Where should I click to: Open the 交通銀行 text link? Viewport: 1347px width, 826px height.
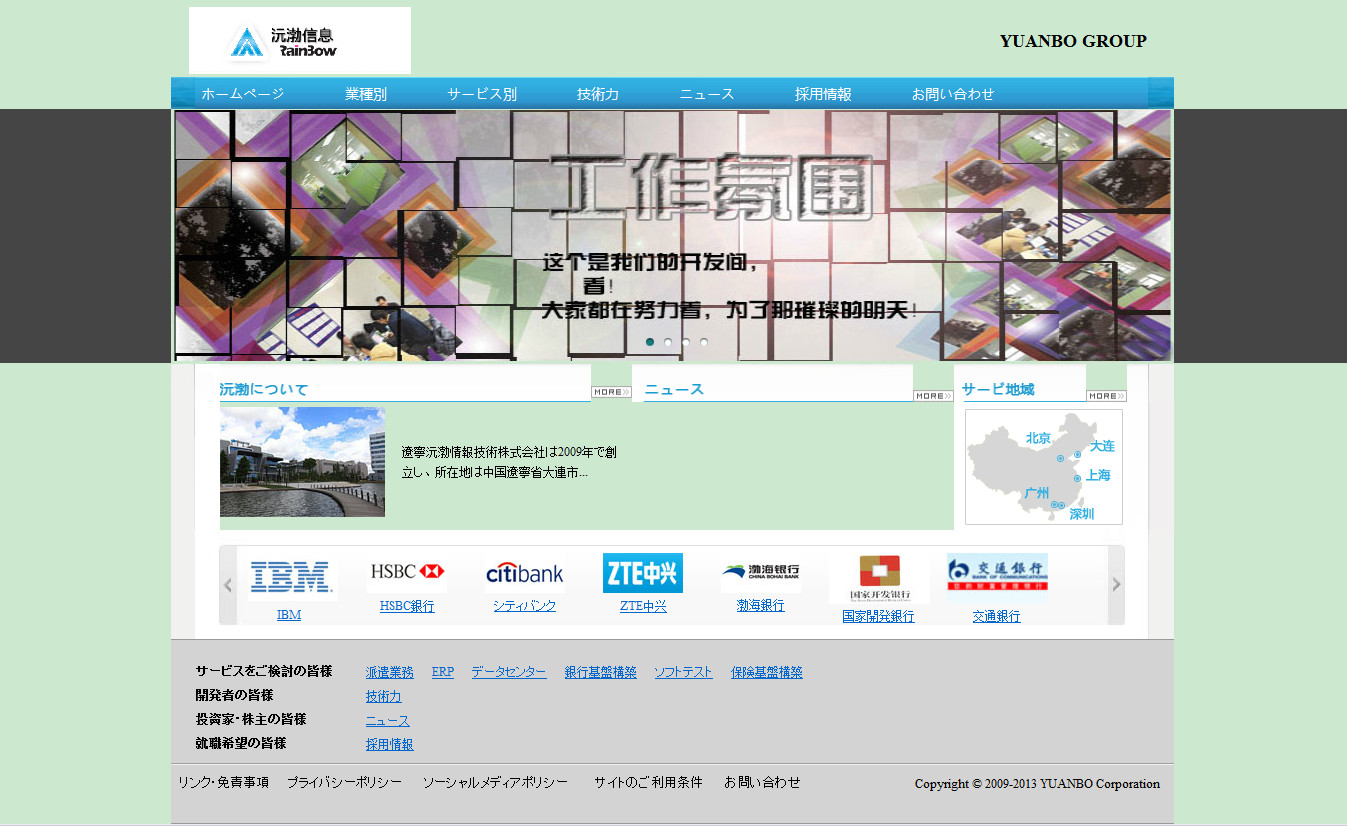tap(997, 616)
